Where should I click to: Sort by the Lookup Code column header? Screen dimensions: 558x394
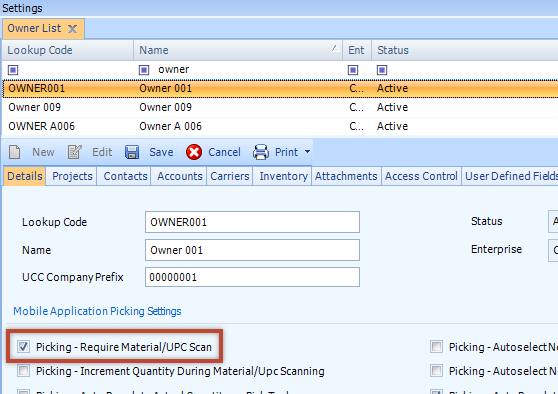pyautogui.click(x=68, y=50)
